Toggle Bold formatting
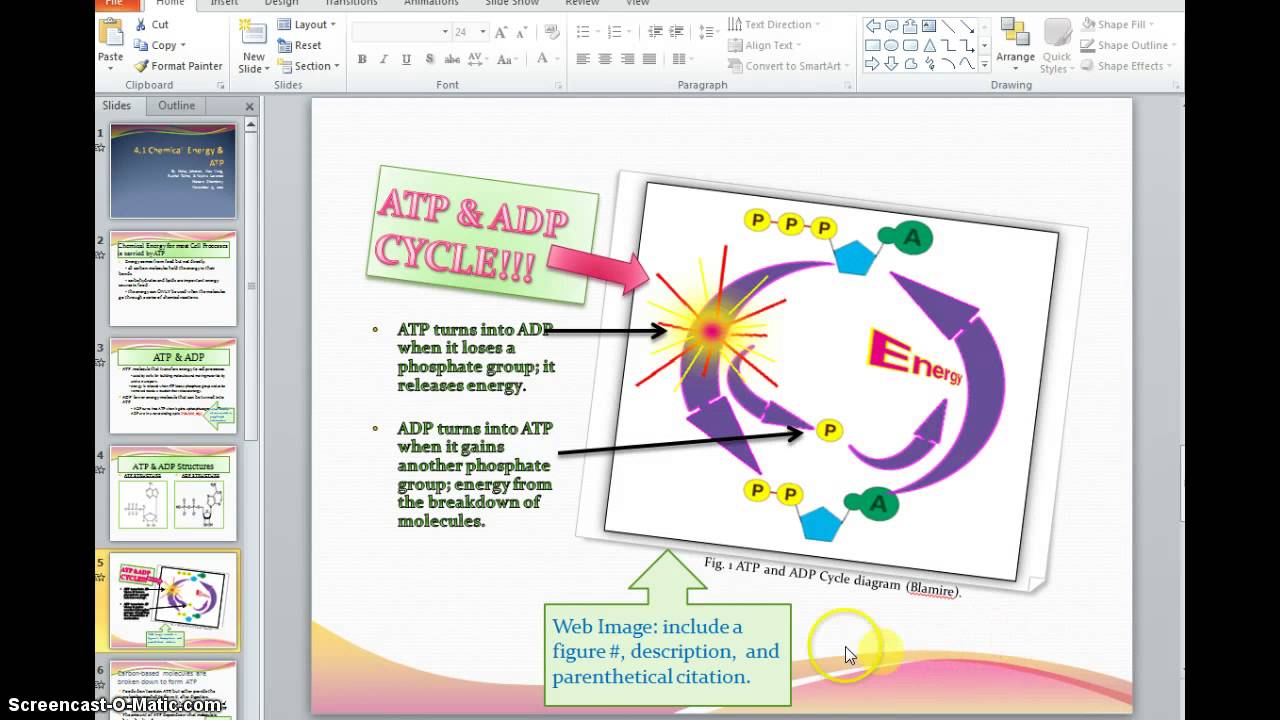 [362, 60]
